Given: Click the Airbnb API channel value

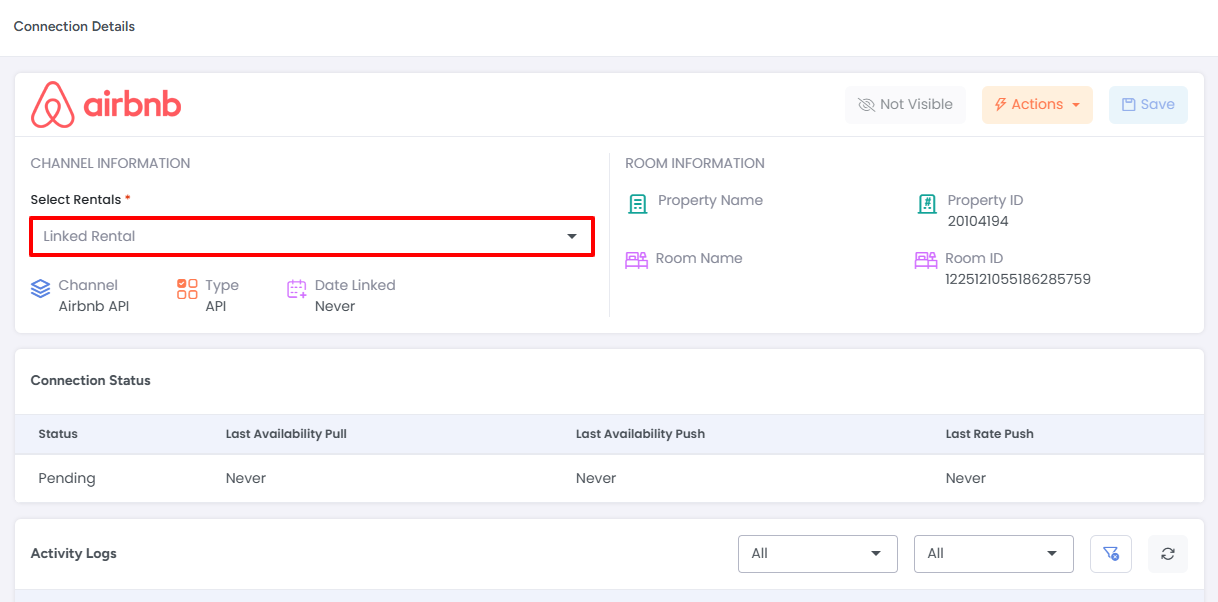Looking at the screenshot, I should click(x=94, y=306).
